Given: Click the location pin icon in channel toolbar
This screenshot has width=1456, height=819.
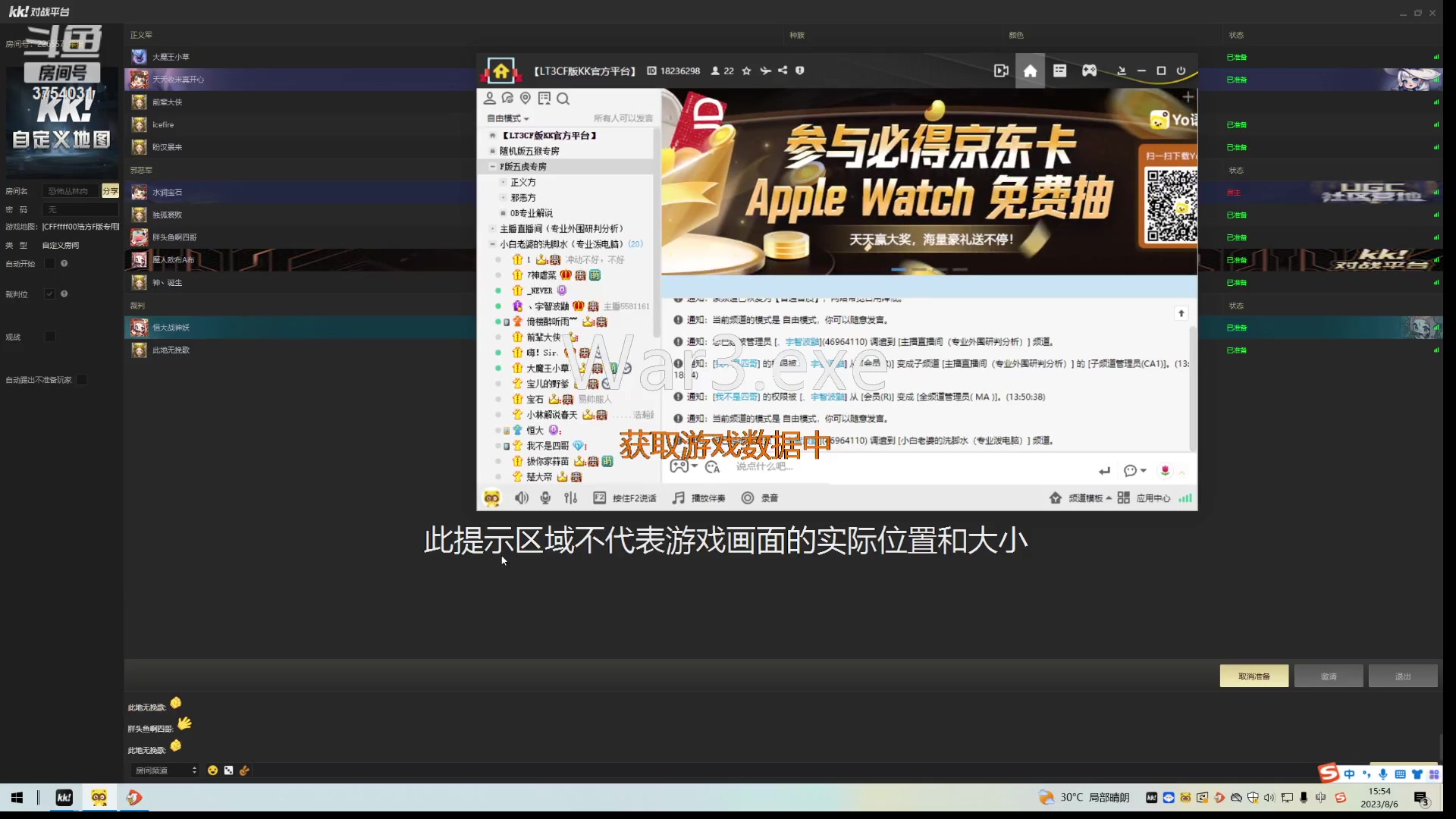Looking at the screenshot, I should (526, 99).
